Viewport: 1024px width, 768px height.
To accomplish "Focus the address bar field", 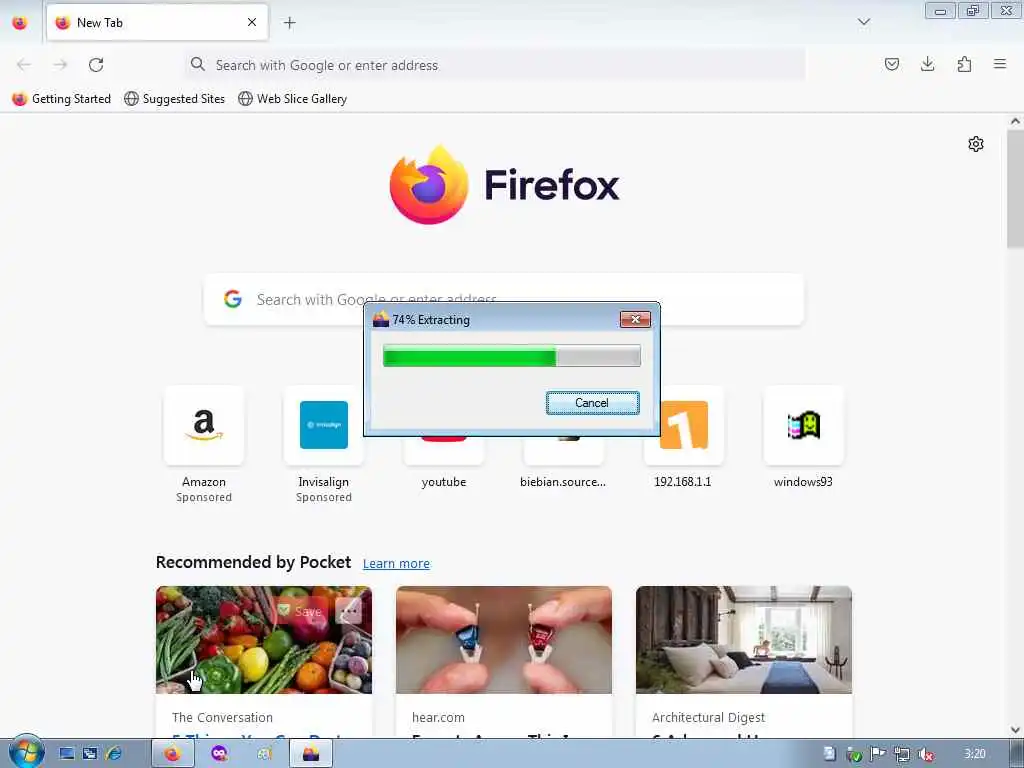I will pyautogui.click(x=494, y=65).
